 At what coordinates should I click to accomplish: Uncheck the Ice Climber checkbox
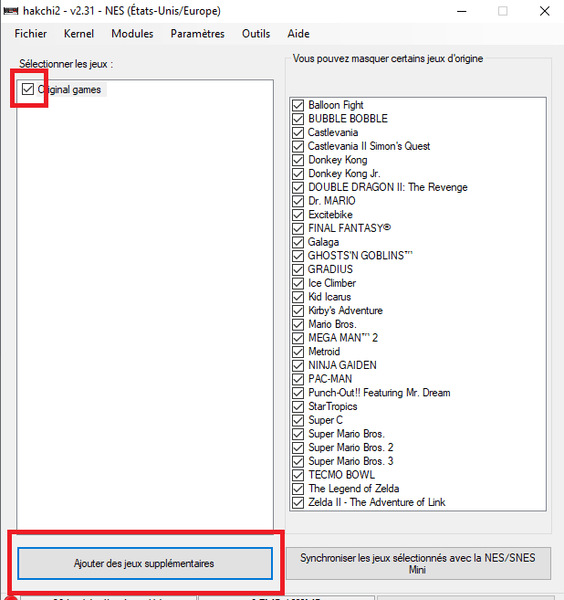298,284
